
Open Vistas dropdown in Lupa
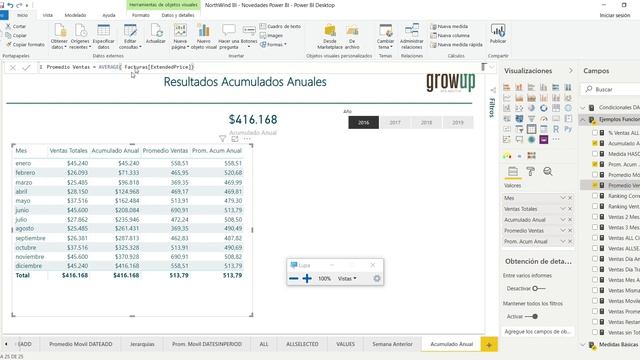click(x=347, y=278)
